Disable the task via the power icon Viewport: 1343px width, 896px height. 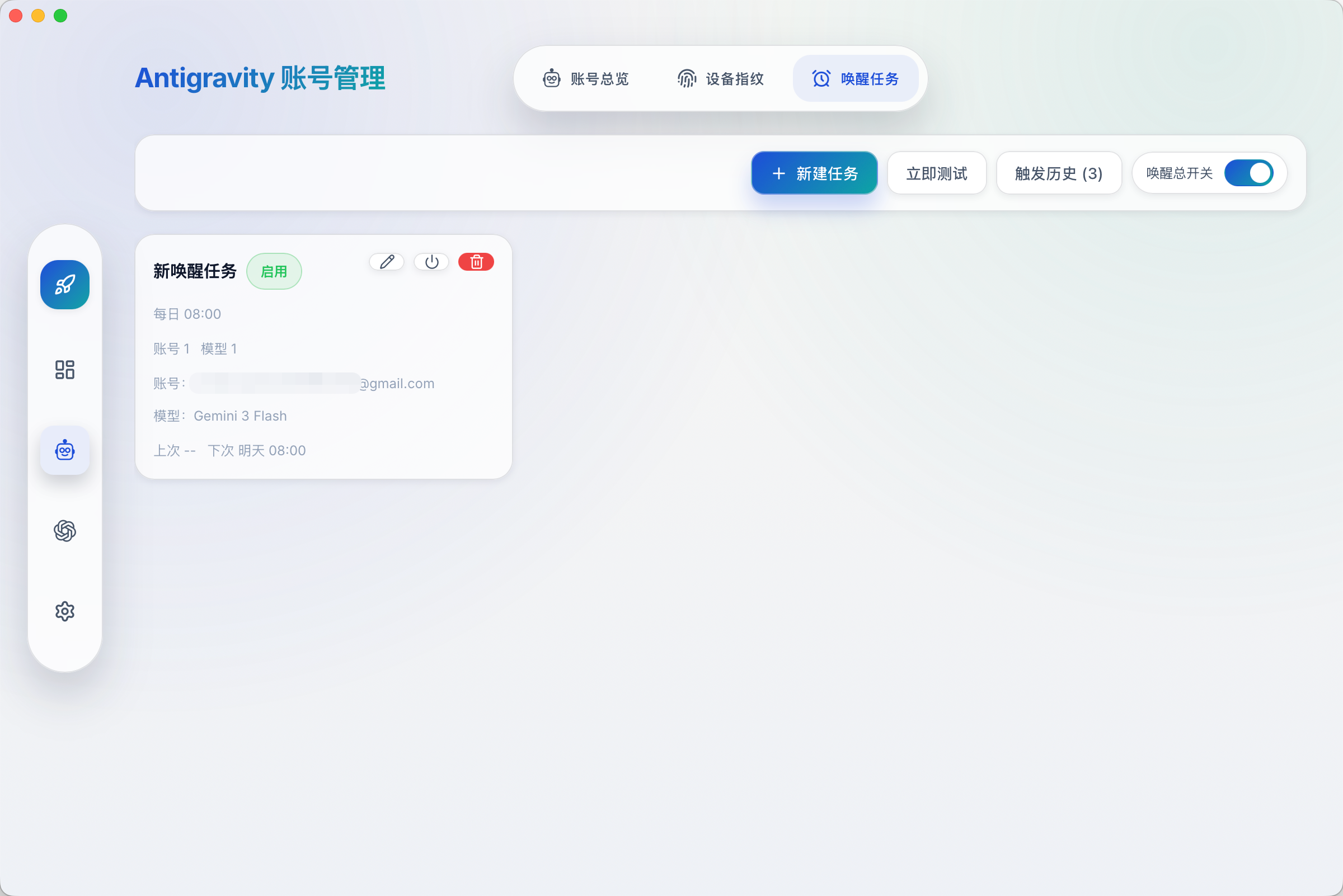point(431,262)
